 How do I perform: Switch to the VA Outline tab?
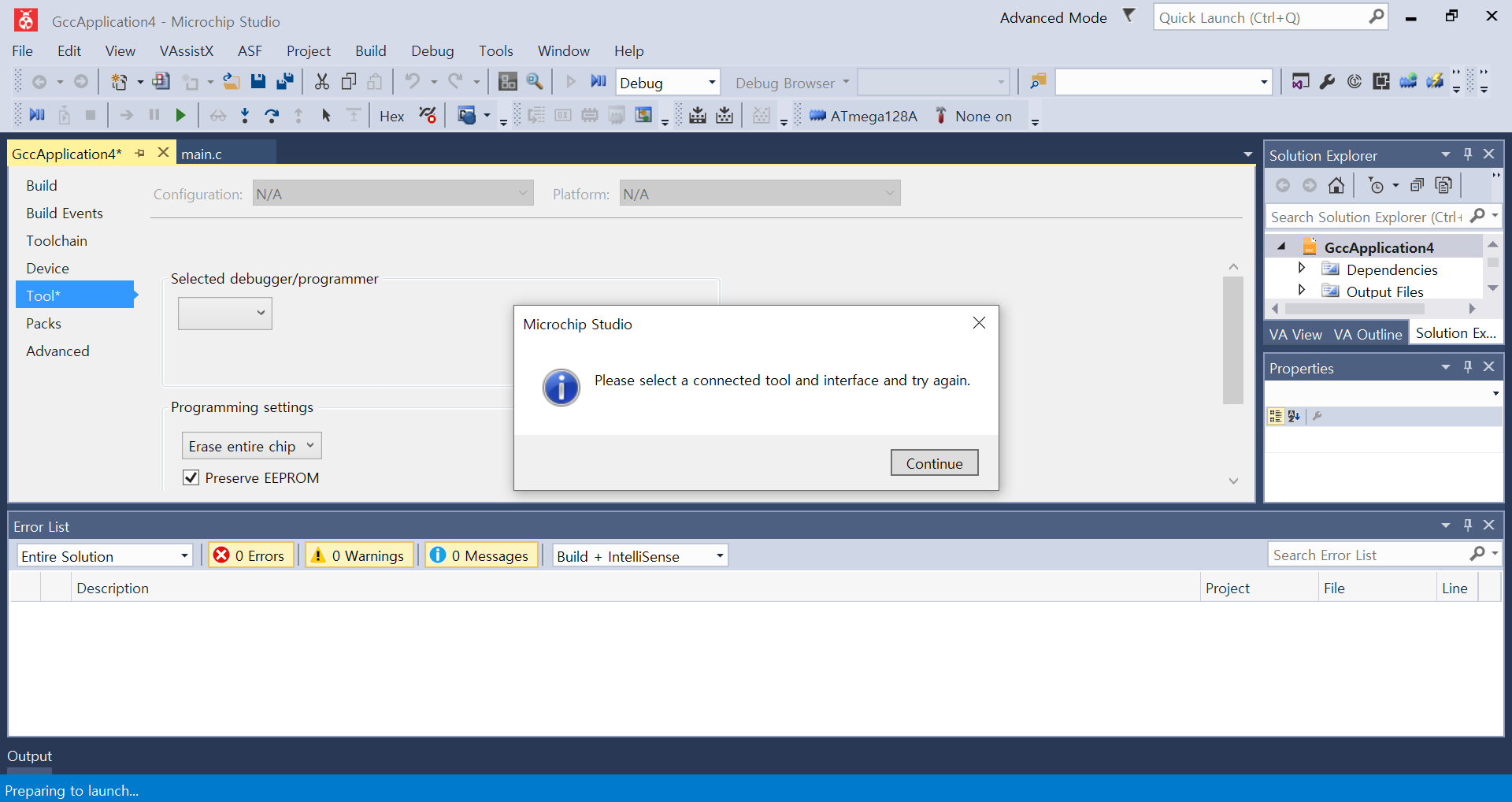tap(1368, 334)
